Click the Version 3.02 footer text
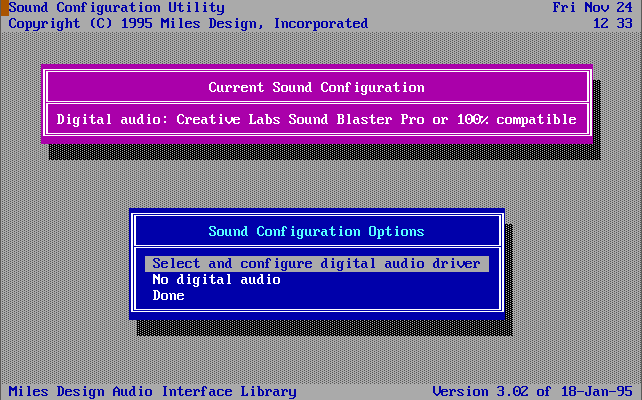Screen dimensions: 642x400 pyautogui.click(x=532, y=391)
